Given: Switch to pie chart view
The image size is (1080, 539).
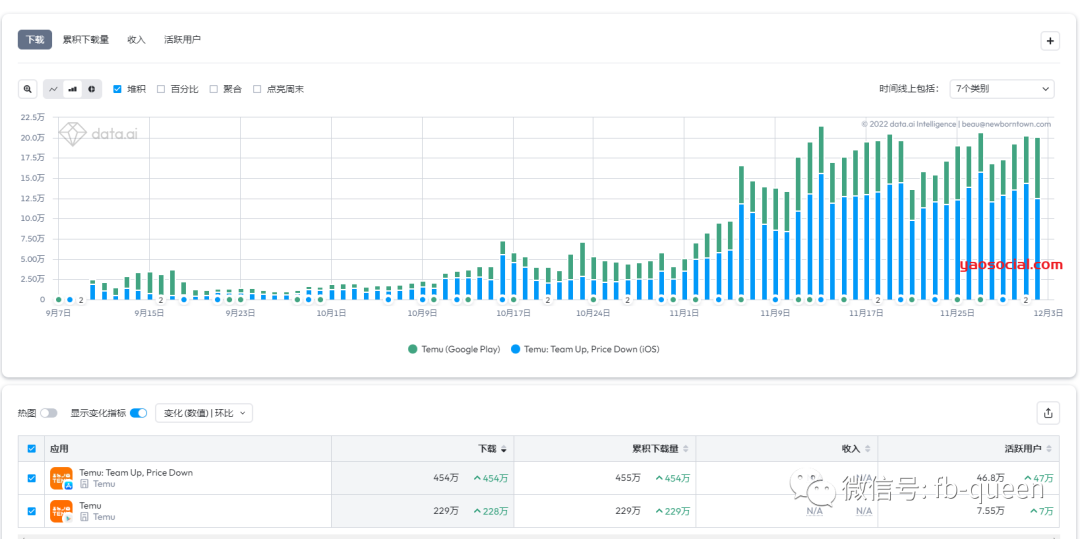Looking at the screenshot, I should pyautogui.click(x=92, y=89).
